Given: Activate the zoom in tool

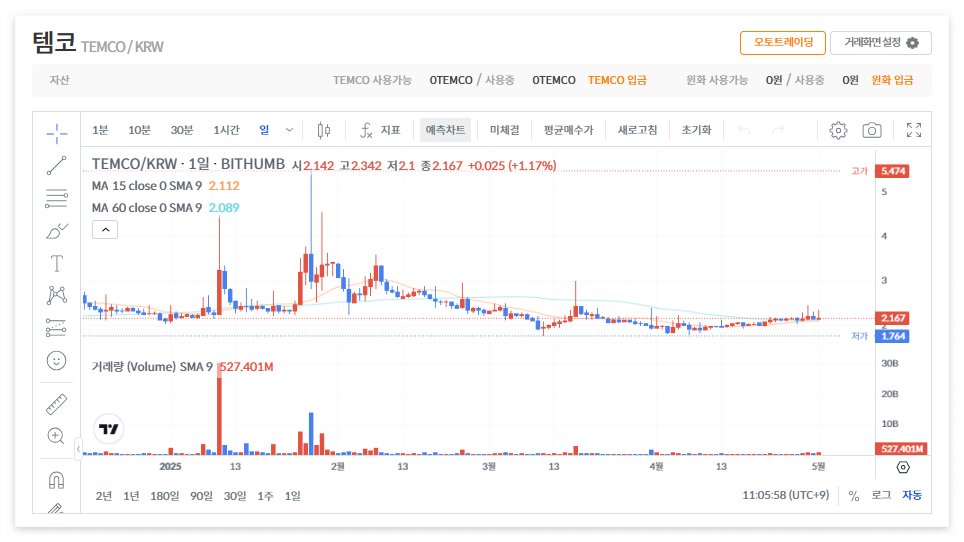Looking at the screenshot, I should coord(57,436).
